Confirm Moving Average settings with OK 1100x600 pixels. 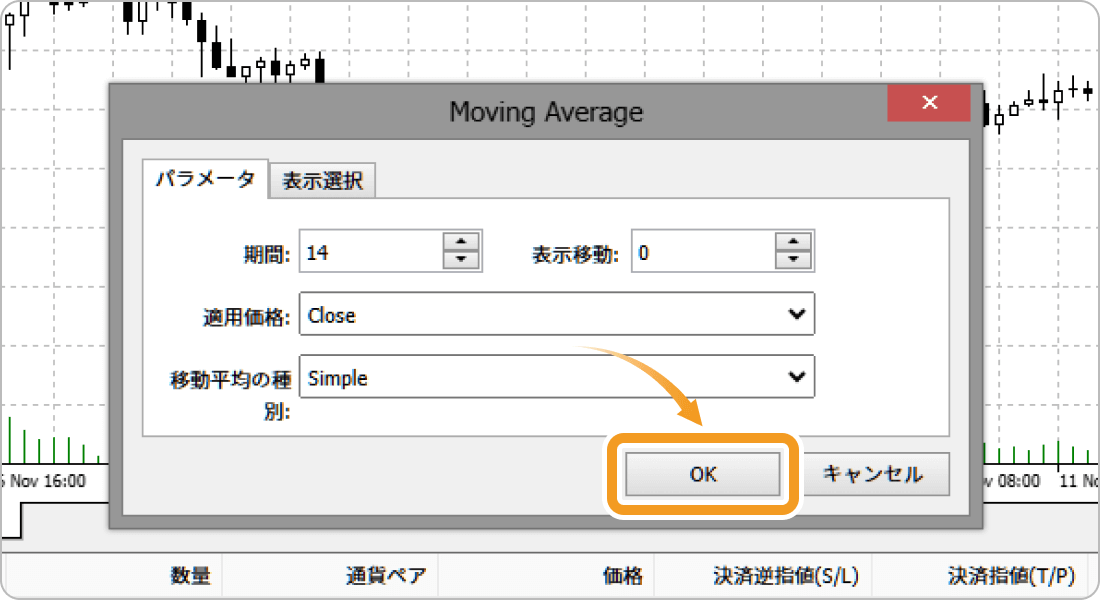click(702, 474)
